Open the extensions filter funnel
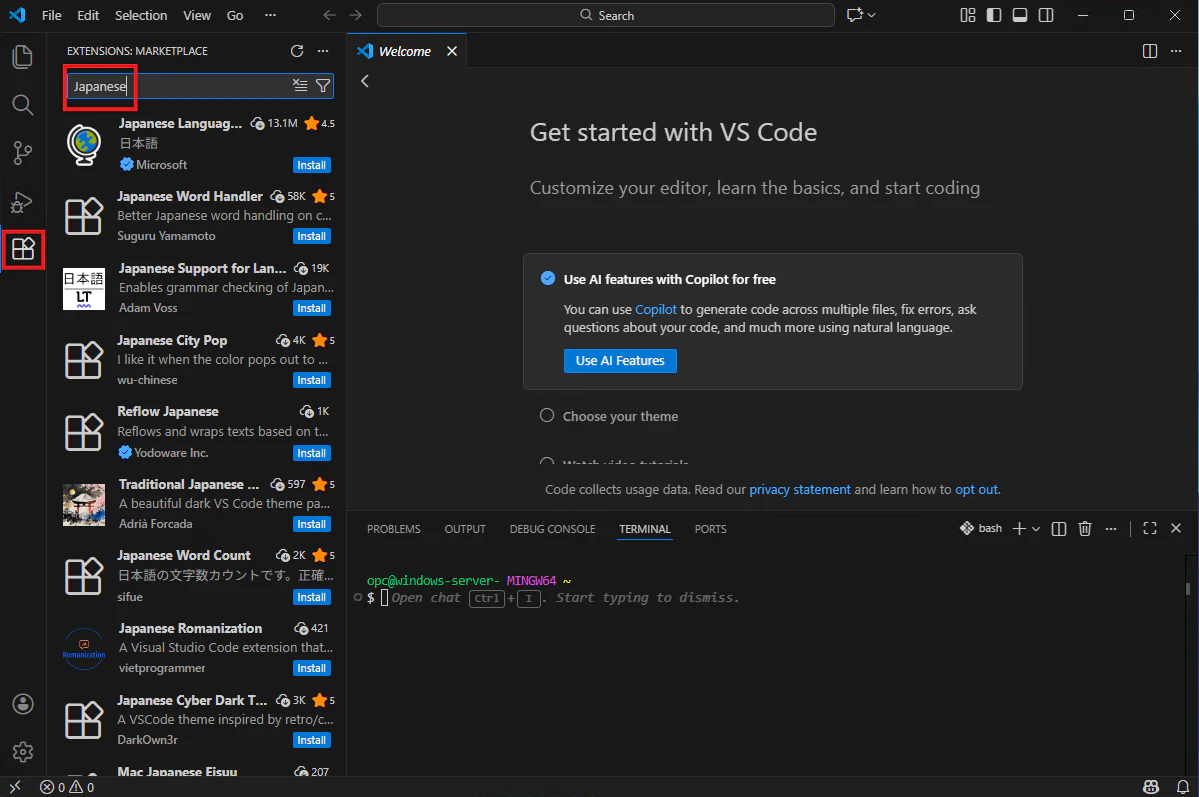 pos(323,86)
